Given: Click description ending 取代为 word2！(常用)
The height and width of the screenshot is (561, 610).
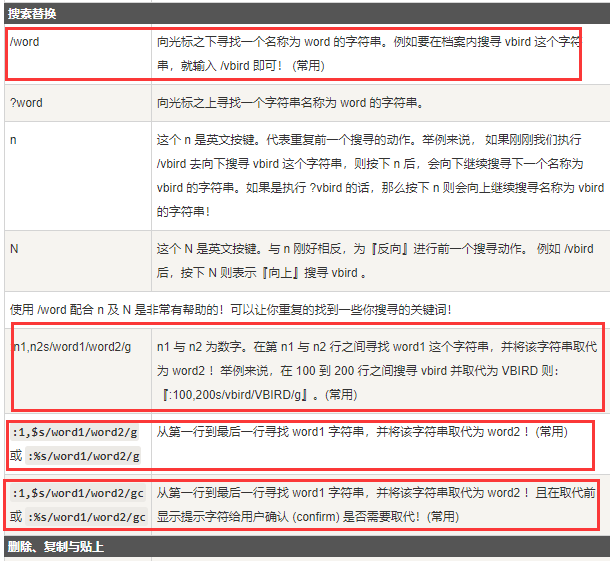Looking at the screenshot, I should 362,431.
